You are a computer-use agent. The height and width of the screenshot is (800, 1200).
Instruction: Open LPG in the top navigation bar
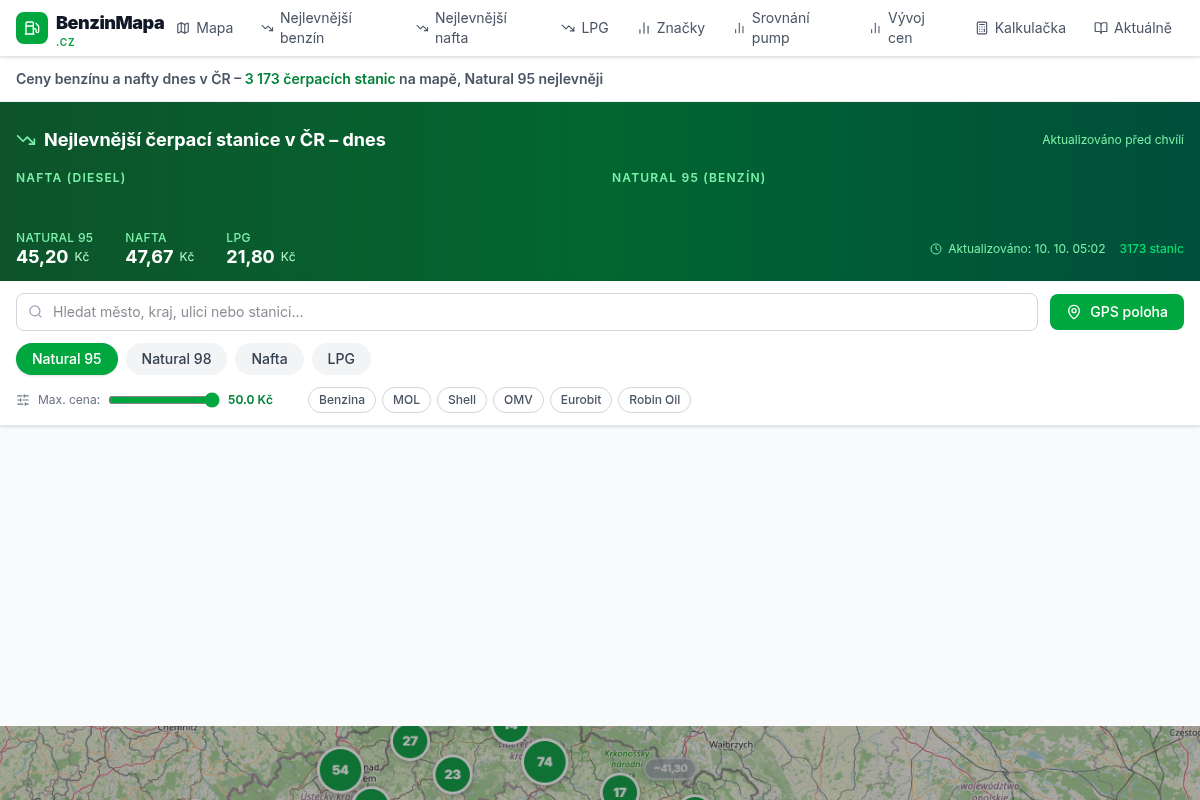click(585, 28)
